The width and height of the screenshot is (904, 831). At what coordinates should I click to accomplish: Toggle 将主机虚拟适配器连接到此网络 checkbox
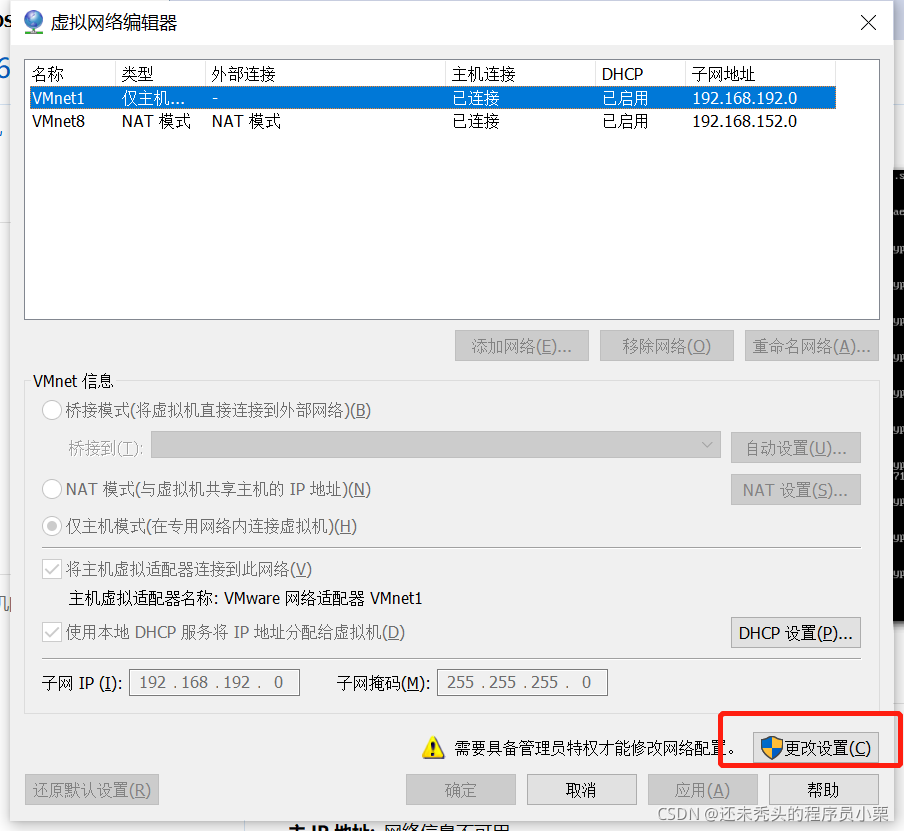pos(52,570)
